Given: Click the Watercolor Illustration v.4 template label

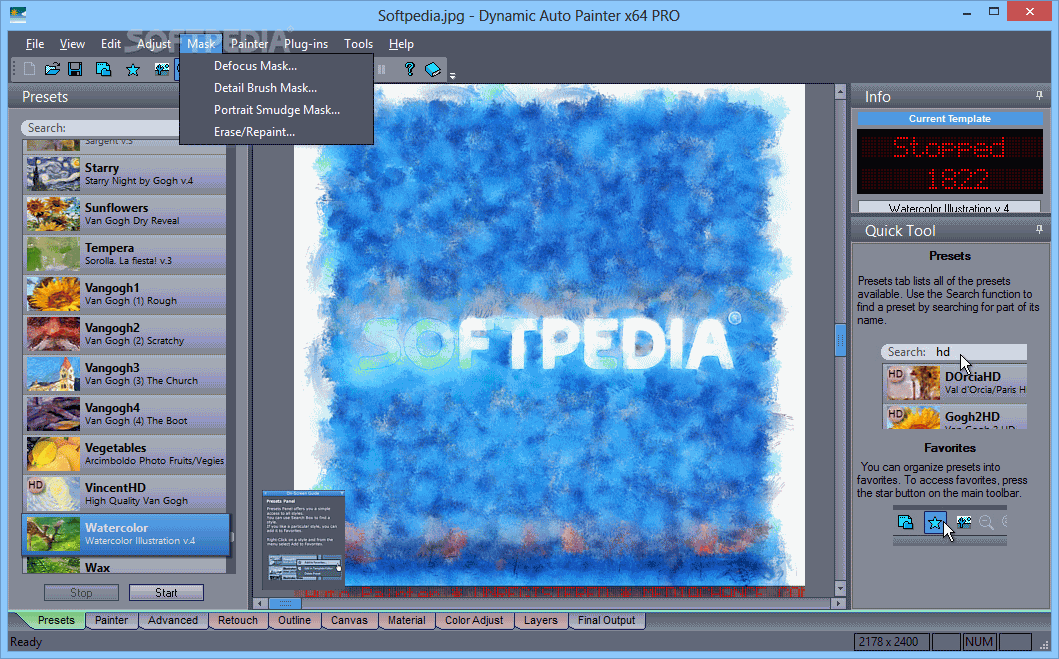Looking at the screenshot, I should [x=949, y=207].
